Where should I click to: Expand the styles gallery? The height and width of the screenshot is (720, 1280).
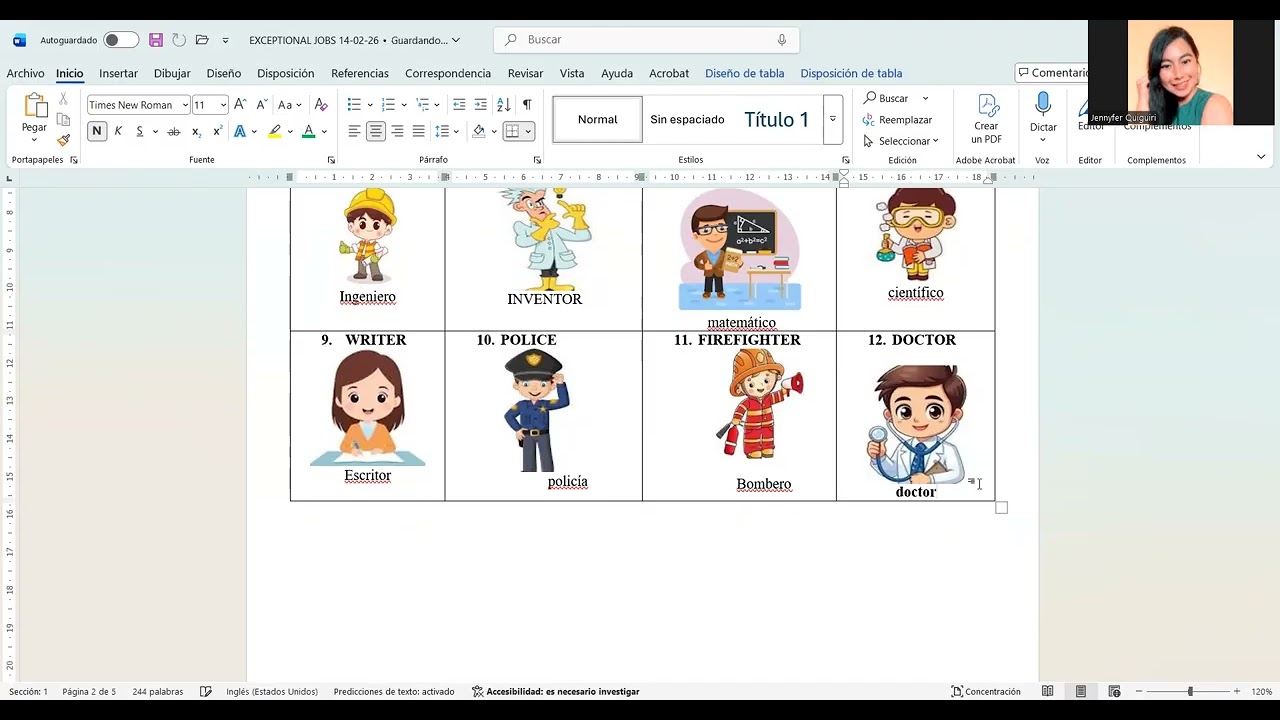[x=832, y=119]
